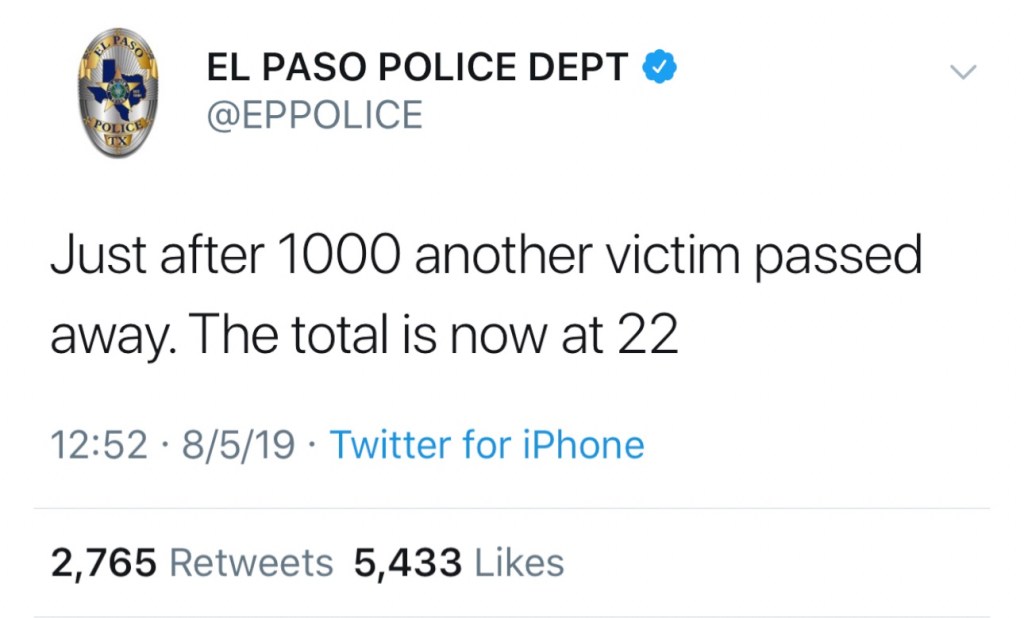This screenshot has width=1024, height=618.
Task: View the 5,433 like count
Action: click(x=407, y=563)
